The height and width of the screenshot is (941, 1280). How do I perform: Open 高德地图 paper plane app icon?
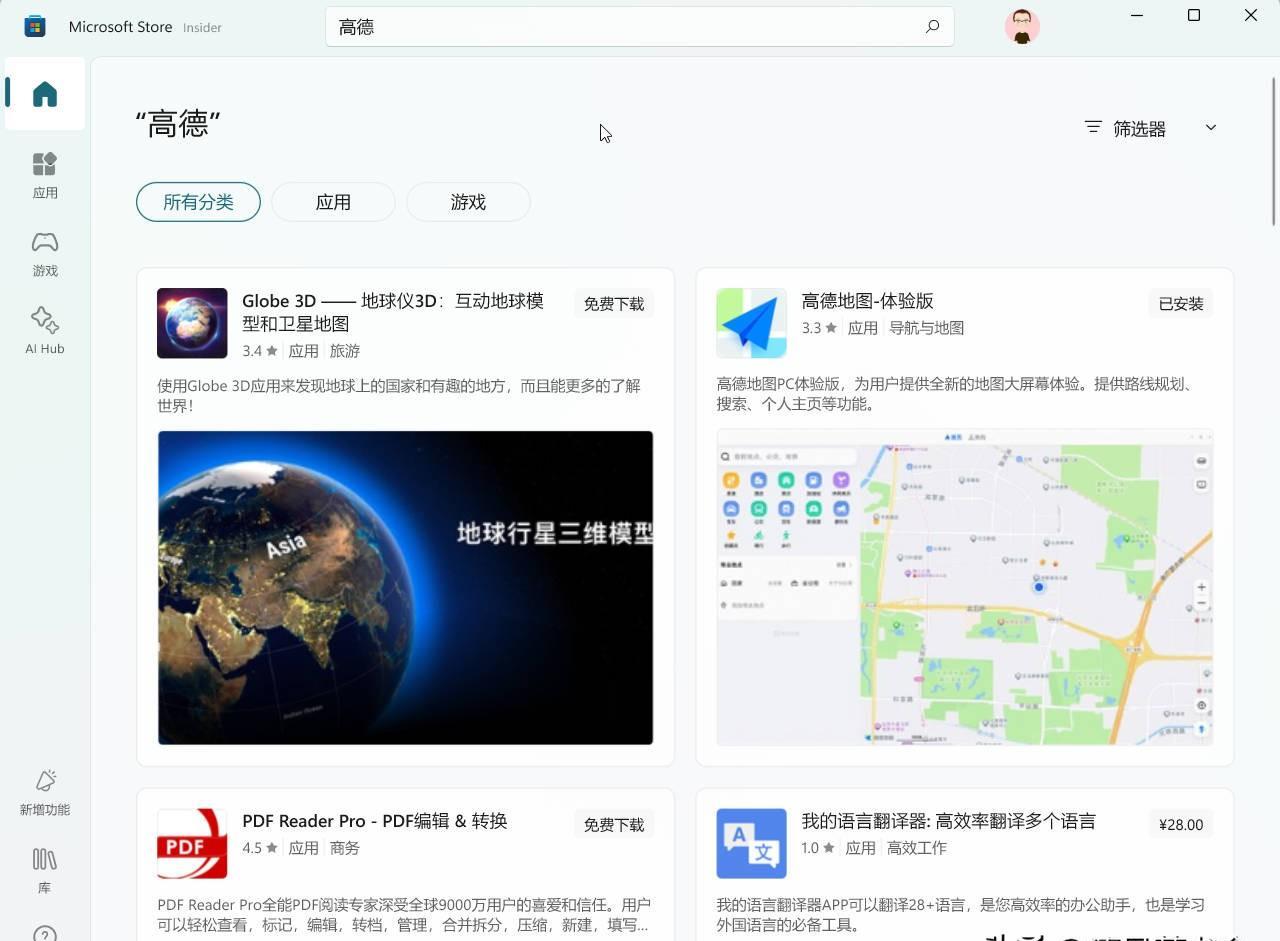tap(751, 323)
